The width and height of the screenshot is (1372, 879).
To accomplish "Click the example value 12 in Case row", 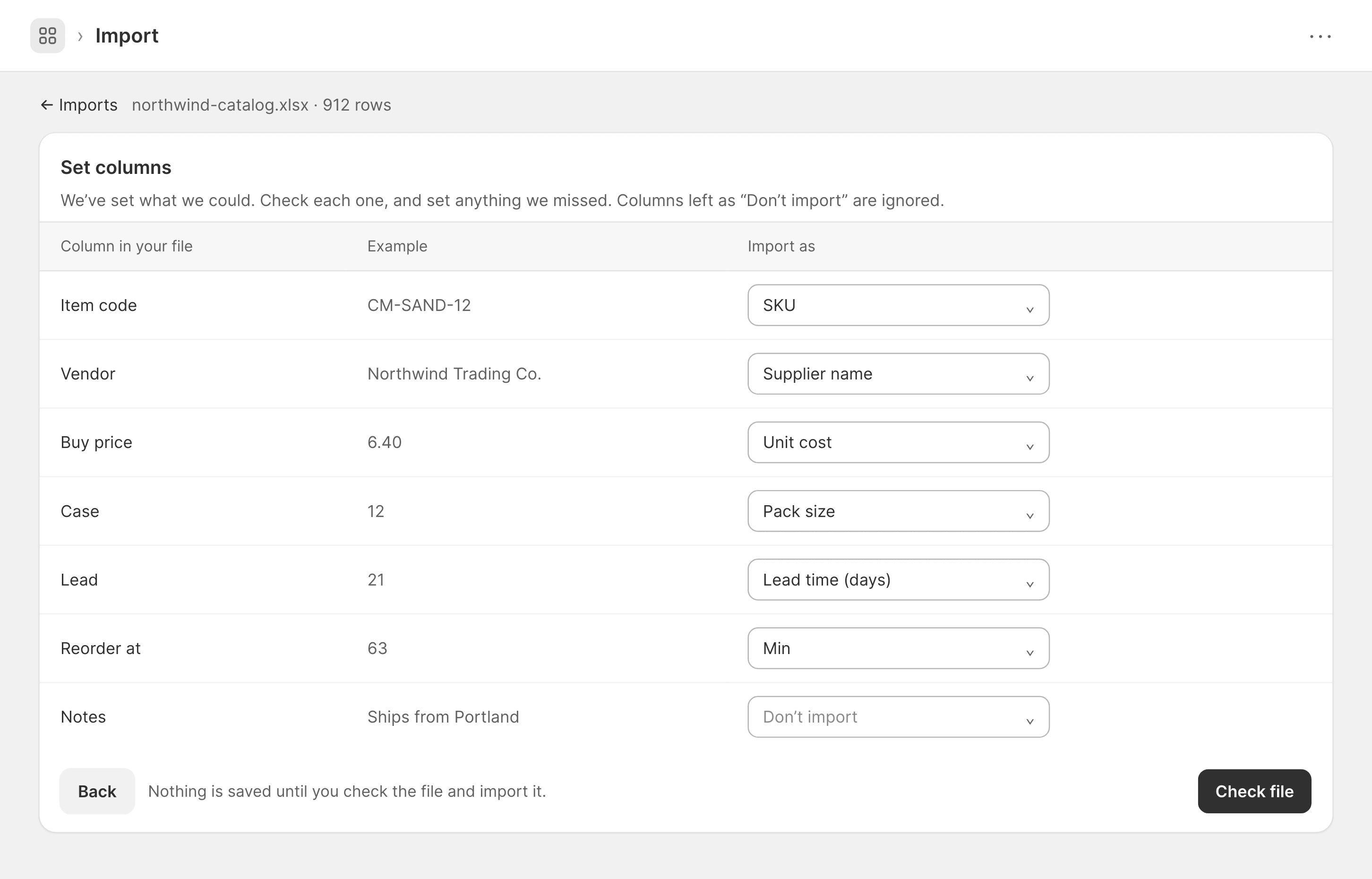I will pyautogui.click(x=376, y=511).
